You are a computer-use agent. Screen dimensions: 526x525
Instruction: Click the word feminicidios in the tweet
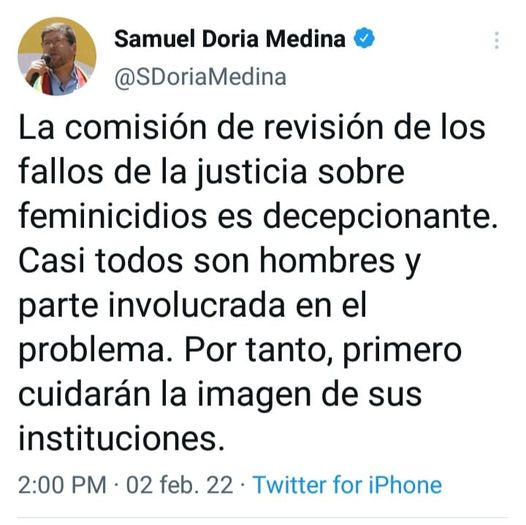tap(112, 216)
